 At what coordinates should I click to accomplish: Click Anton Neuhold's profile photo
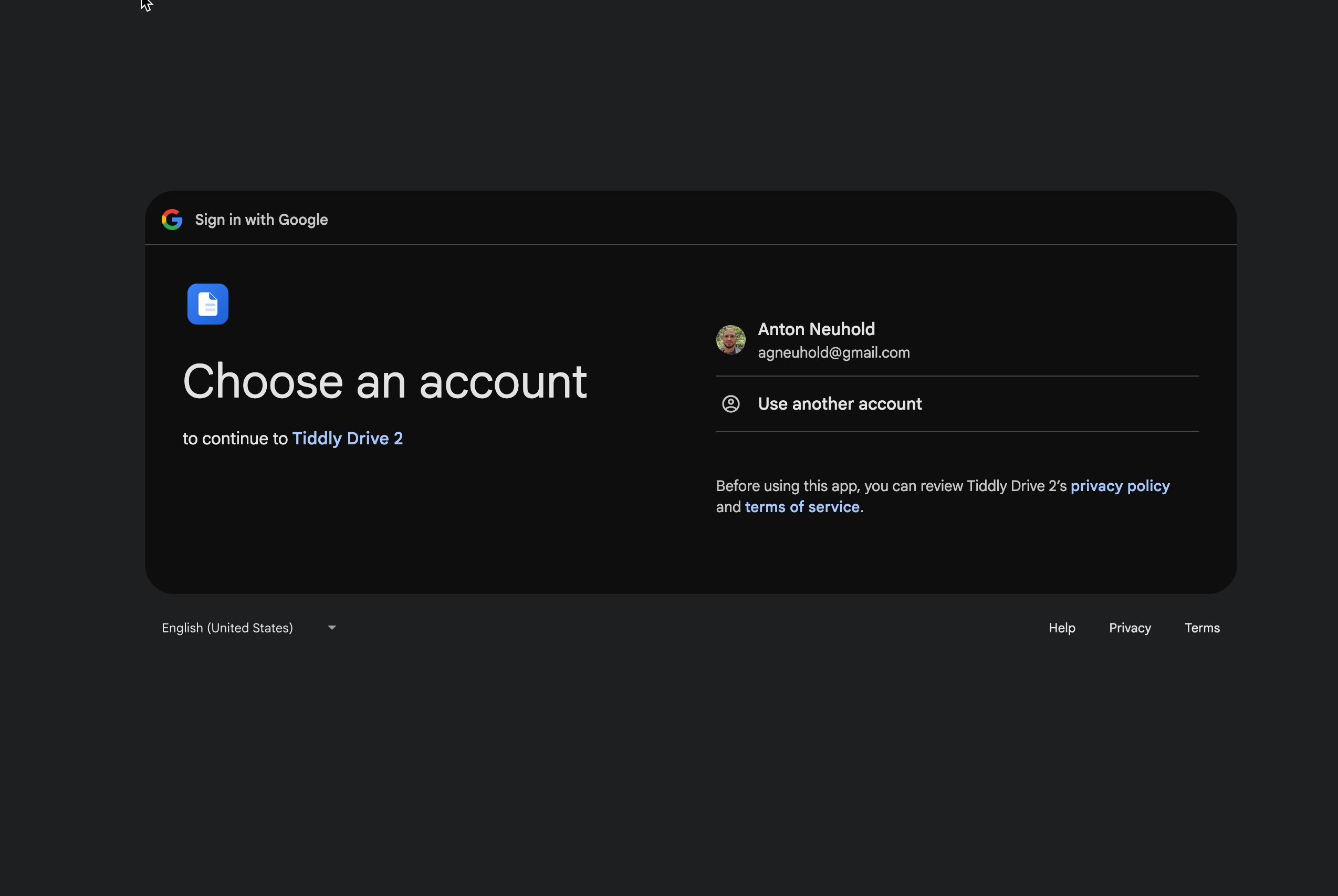point(730,340)
